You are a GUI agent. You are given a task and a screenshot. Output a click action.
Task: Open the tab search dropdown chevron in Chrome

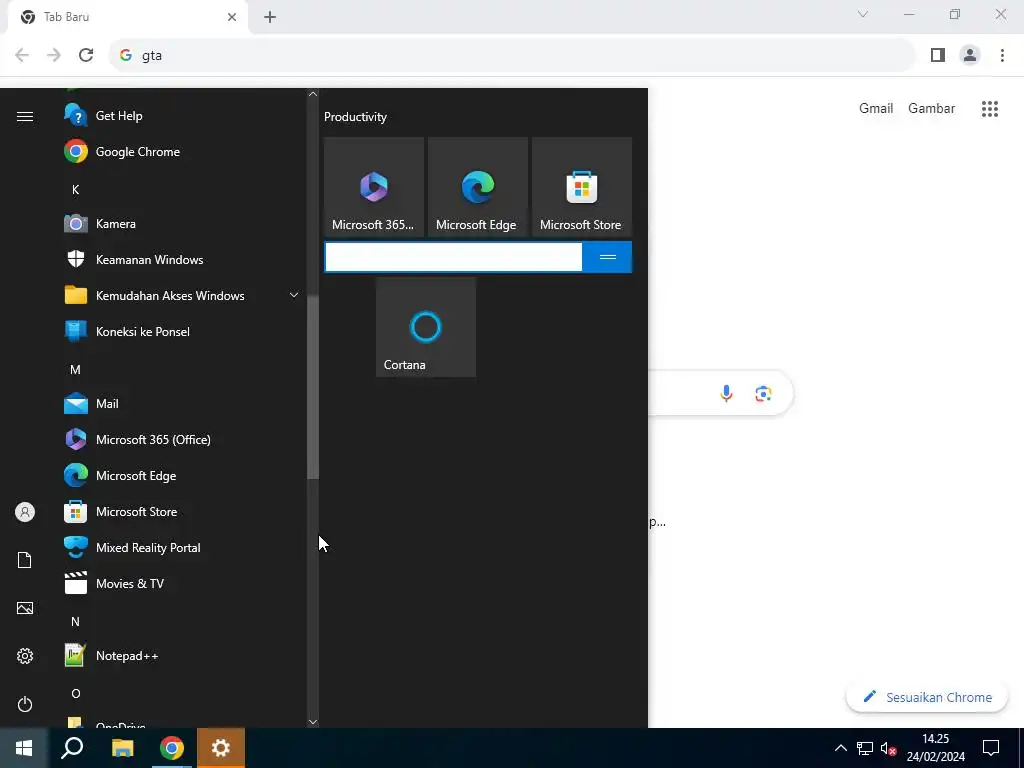pos(863,14)
